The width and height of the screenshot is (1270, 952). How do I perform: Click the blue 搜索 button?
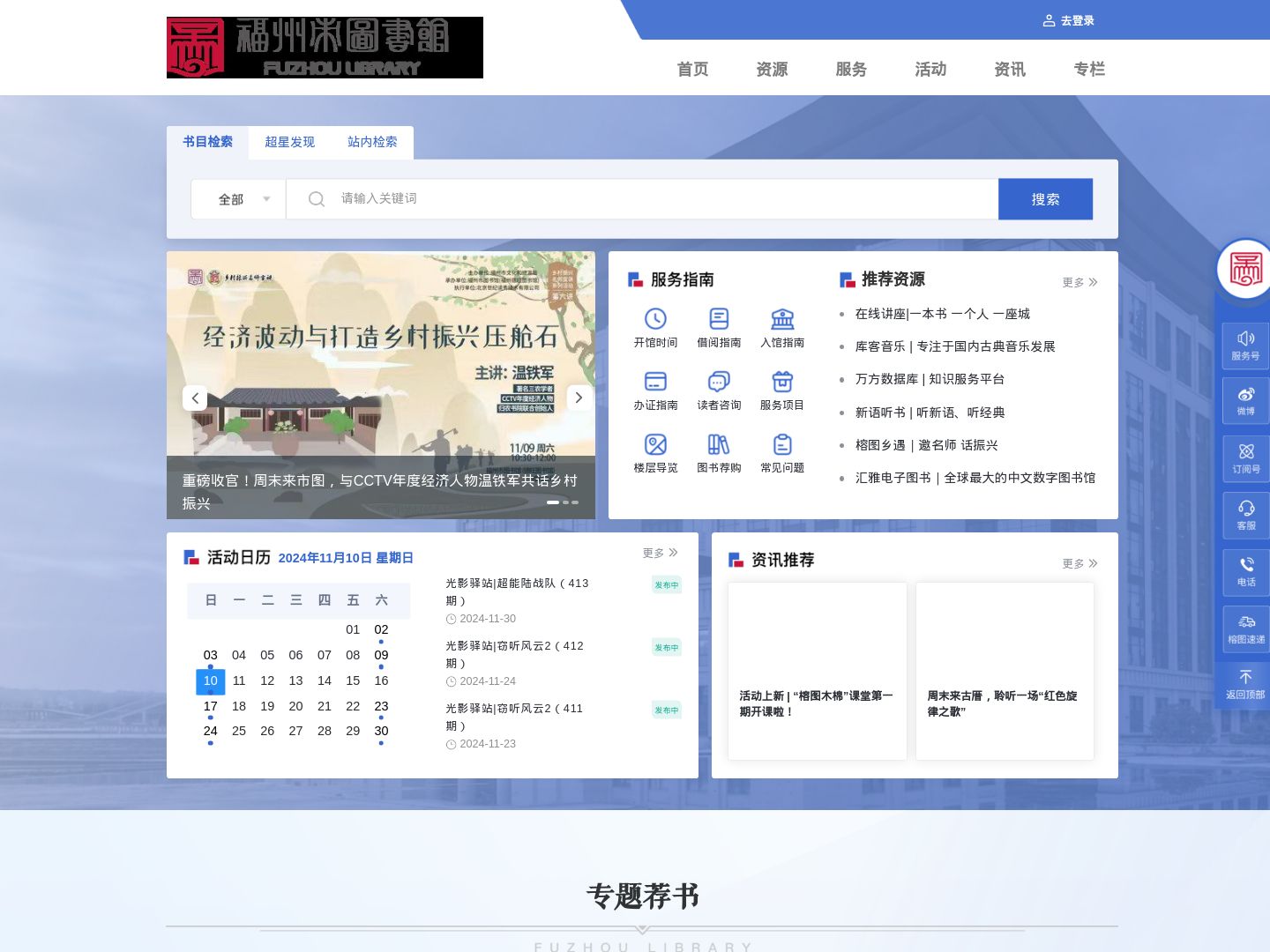pos(1045,199)
